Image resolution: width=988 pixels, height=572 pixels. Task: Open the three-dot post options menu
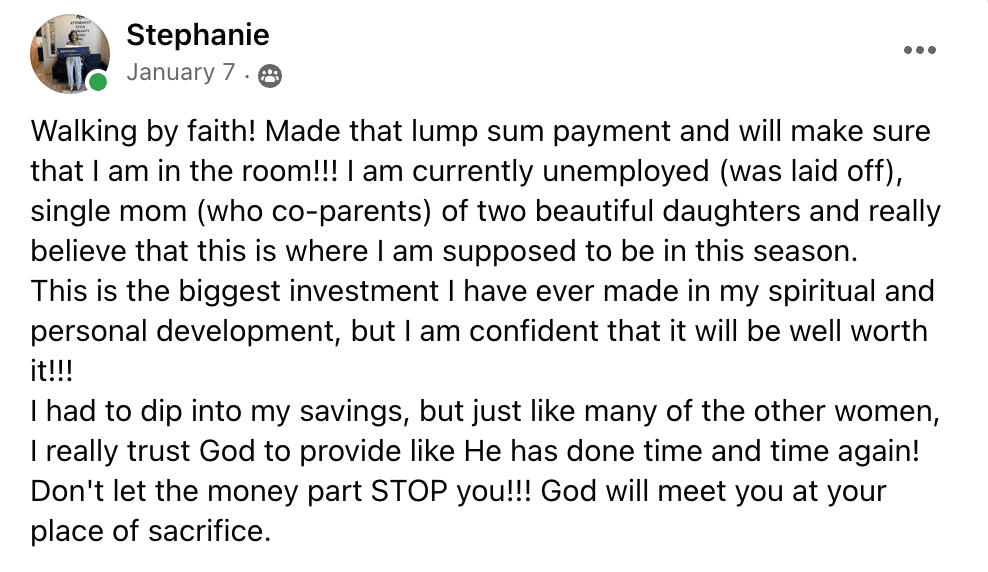[x=919, y=50]
